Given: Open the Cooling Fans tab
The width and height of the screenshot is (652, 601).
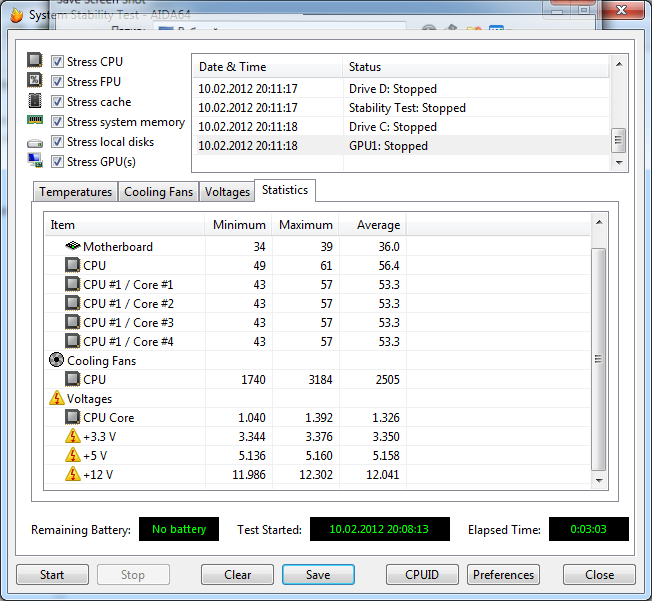Looking at the screenshot, I should 158,192.
